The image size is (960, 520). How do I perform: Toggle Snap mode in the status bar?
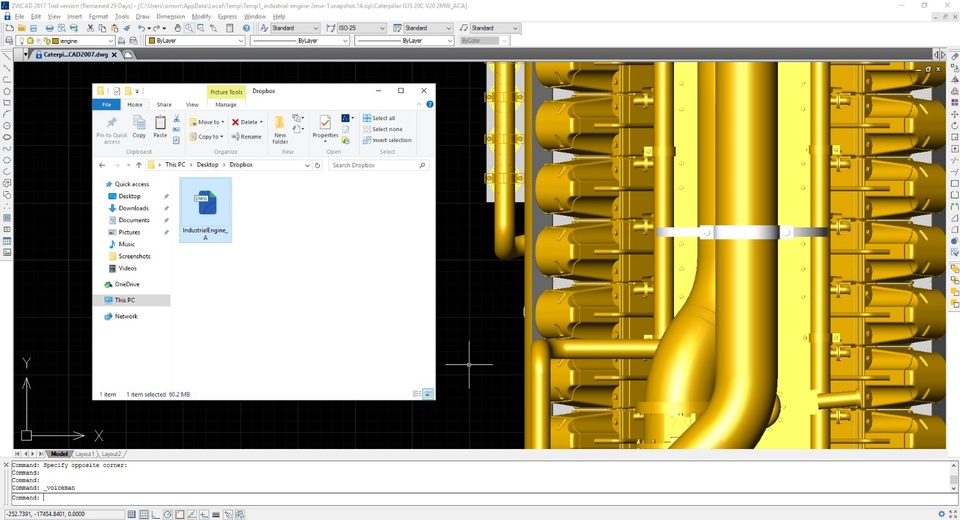pyautogui.click(x=131, y=514)
